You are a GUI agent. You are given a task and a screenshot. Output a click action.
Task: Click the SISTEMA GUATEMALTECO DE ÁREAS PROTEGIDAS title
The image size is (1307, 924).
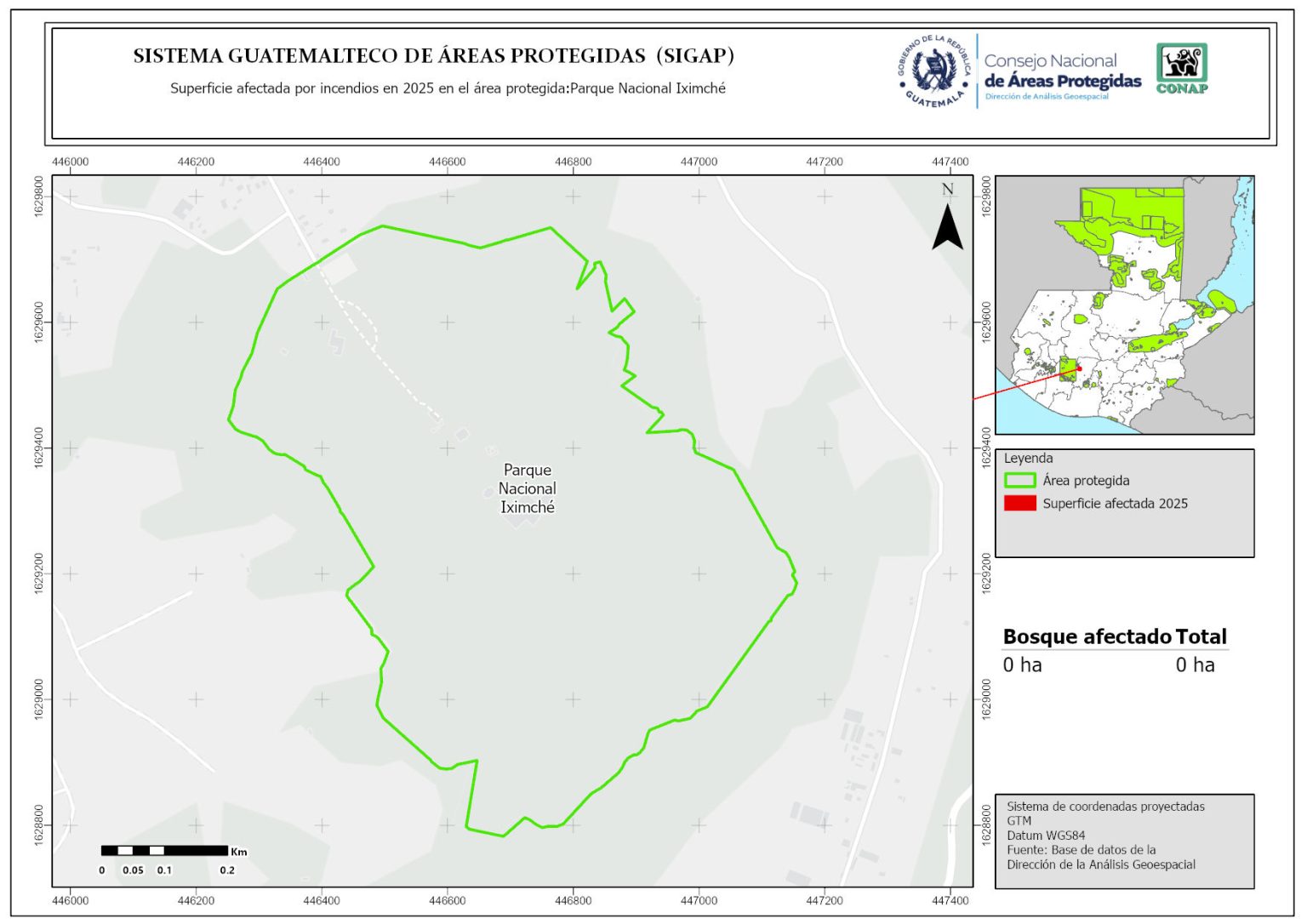pos(433,56)
